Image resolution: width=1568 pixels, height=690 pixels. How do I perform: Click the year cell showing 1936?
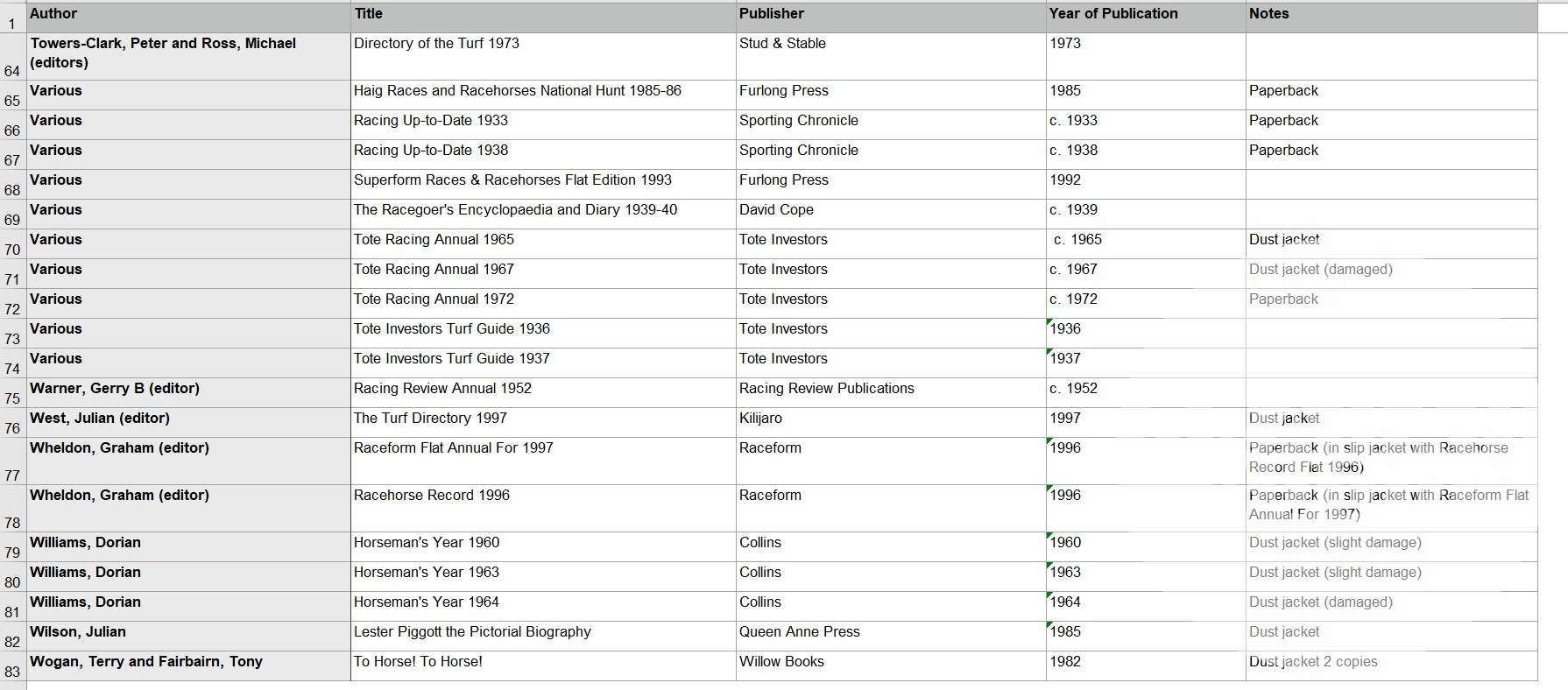tap(1146, 334)
